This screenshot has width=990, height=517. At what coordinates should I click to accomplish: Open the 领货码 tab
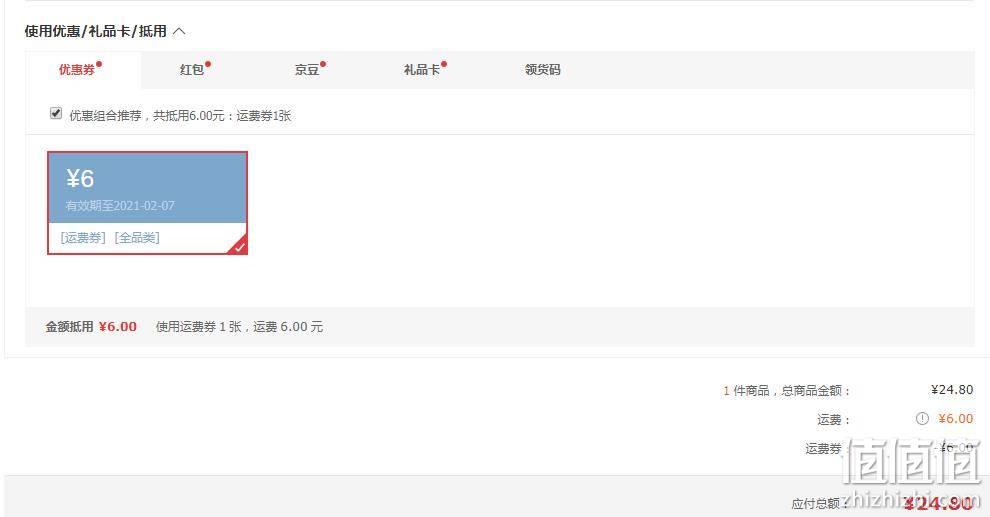542,69
